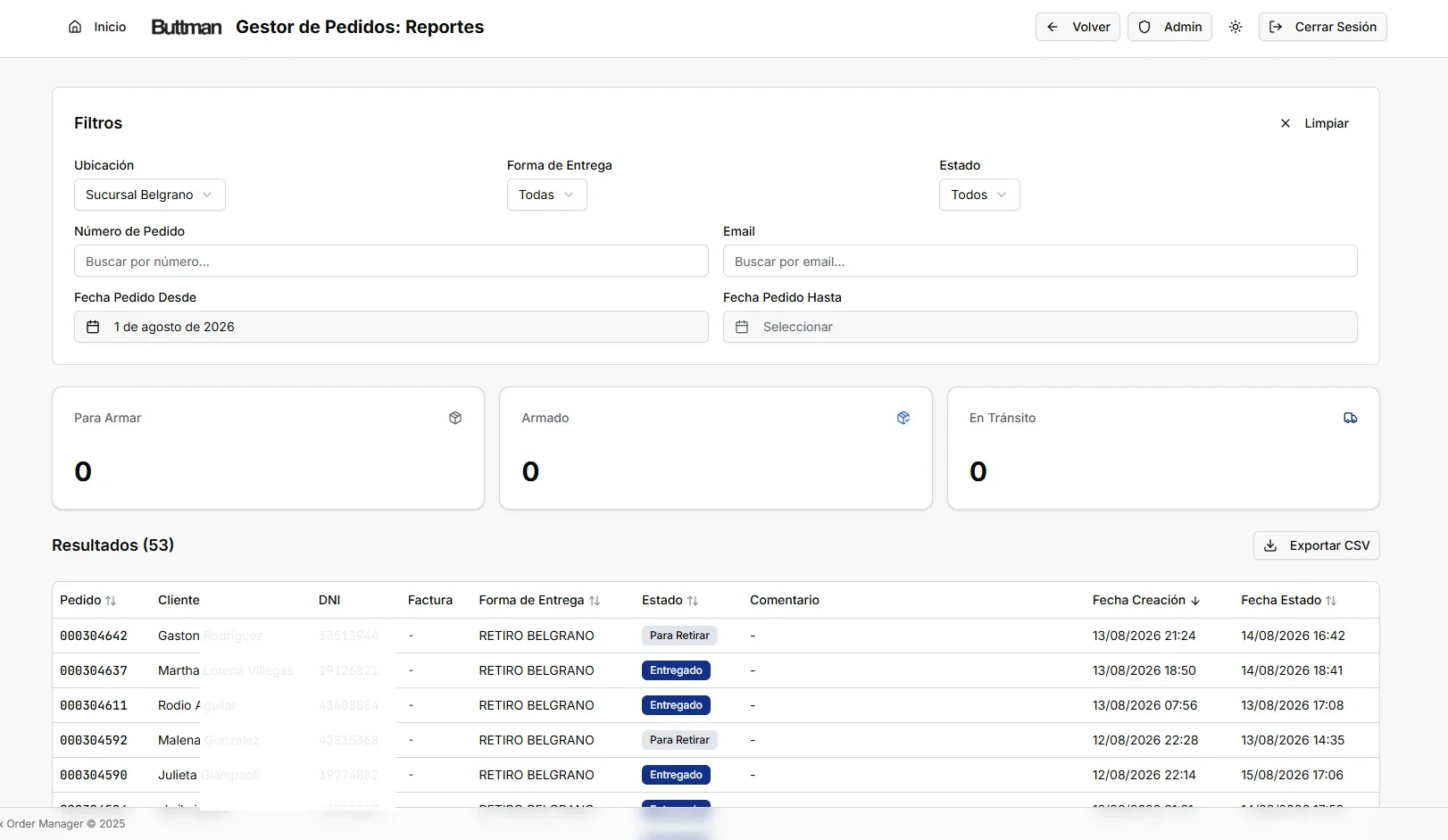Click the shield icon in Admin button

tap(1144, 27)
